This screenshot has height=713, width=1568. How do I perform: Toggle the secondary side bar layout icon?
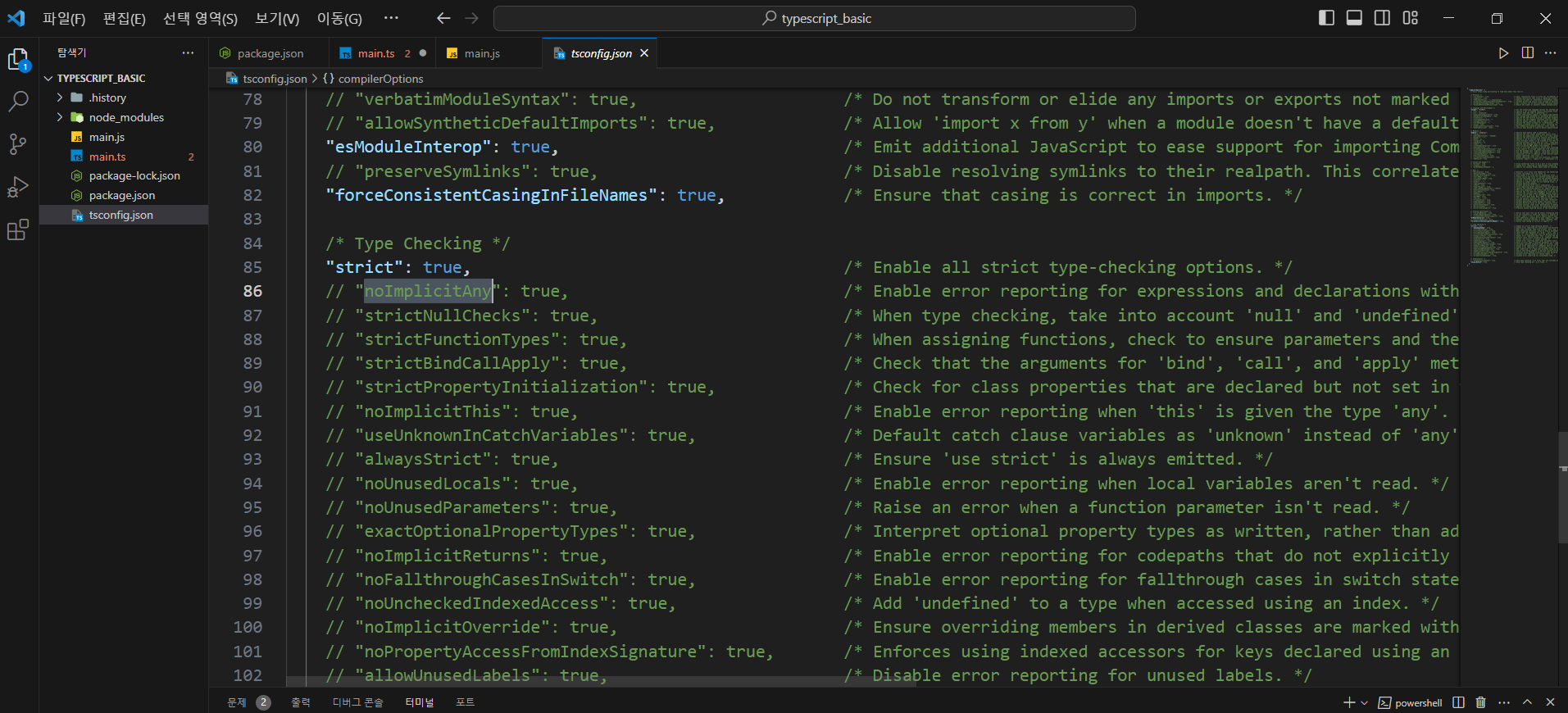[1382, 18]
